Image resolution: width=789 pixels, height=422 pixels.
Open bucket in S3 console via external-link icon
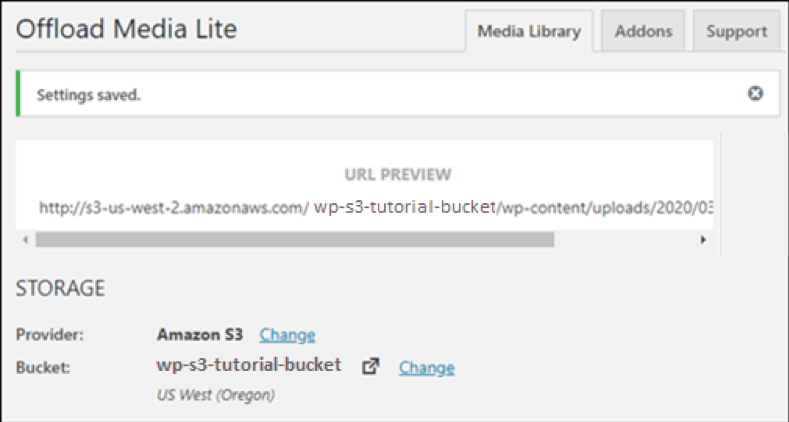[x=370, y=366]
